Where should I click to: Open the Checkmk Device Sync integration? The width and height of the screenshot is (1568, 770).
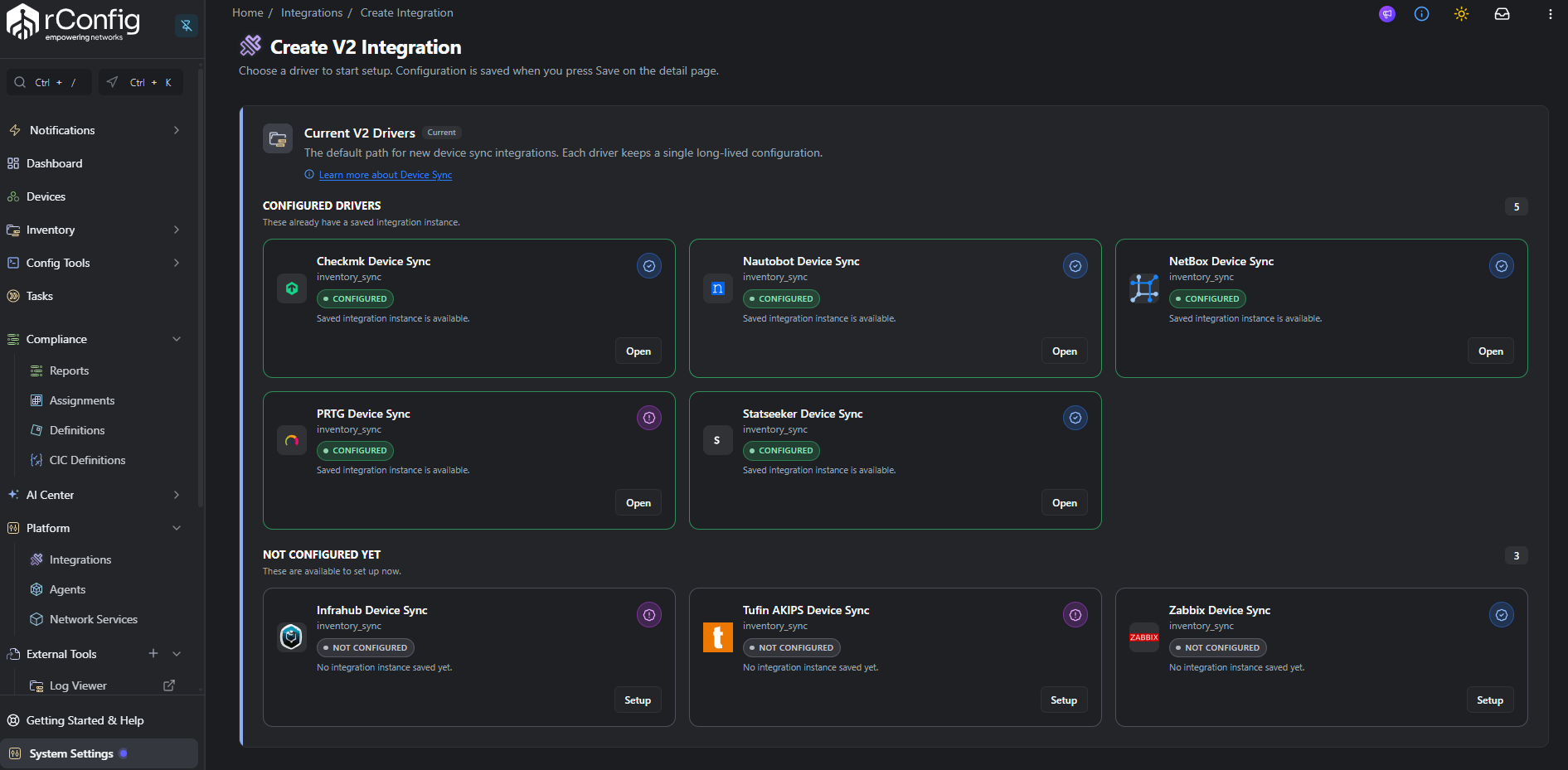pyautogui.click(x=638, y=351)
